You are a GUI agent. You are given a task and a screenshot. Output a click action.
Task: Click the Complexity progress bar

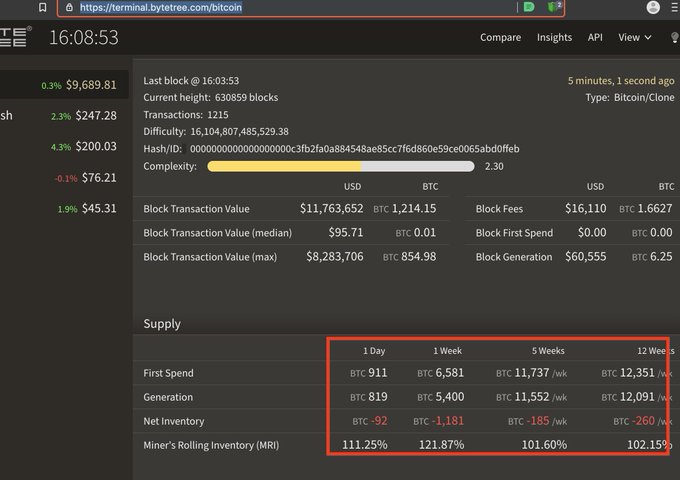(340, 167)
